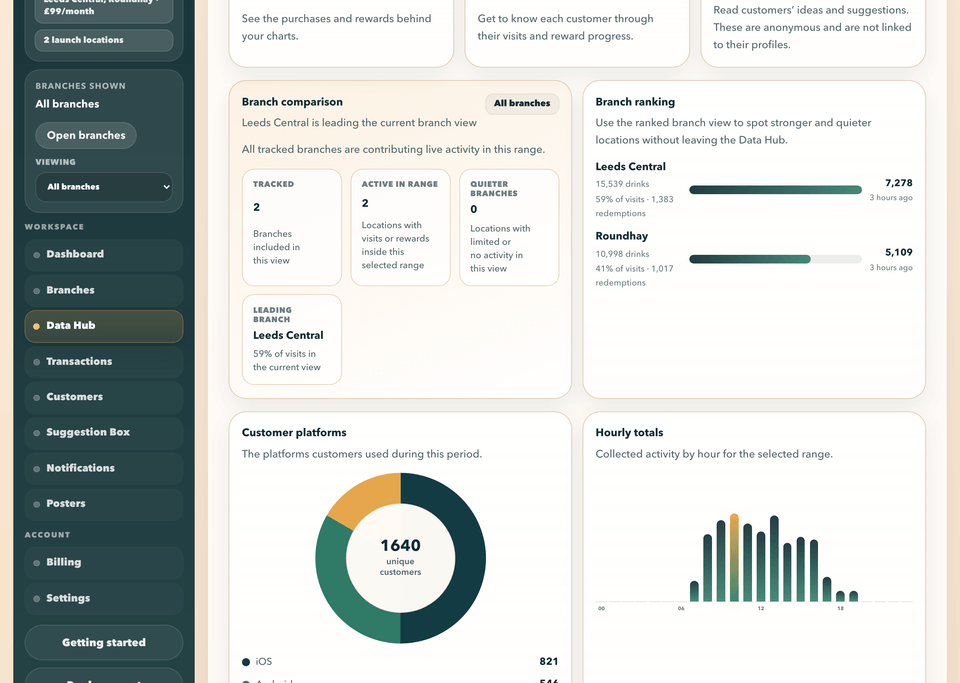Navigate to Customers page

(103, 397)
